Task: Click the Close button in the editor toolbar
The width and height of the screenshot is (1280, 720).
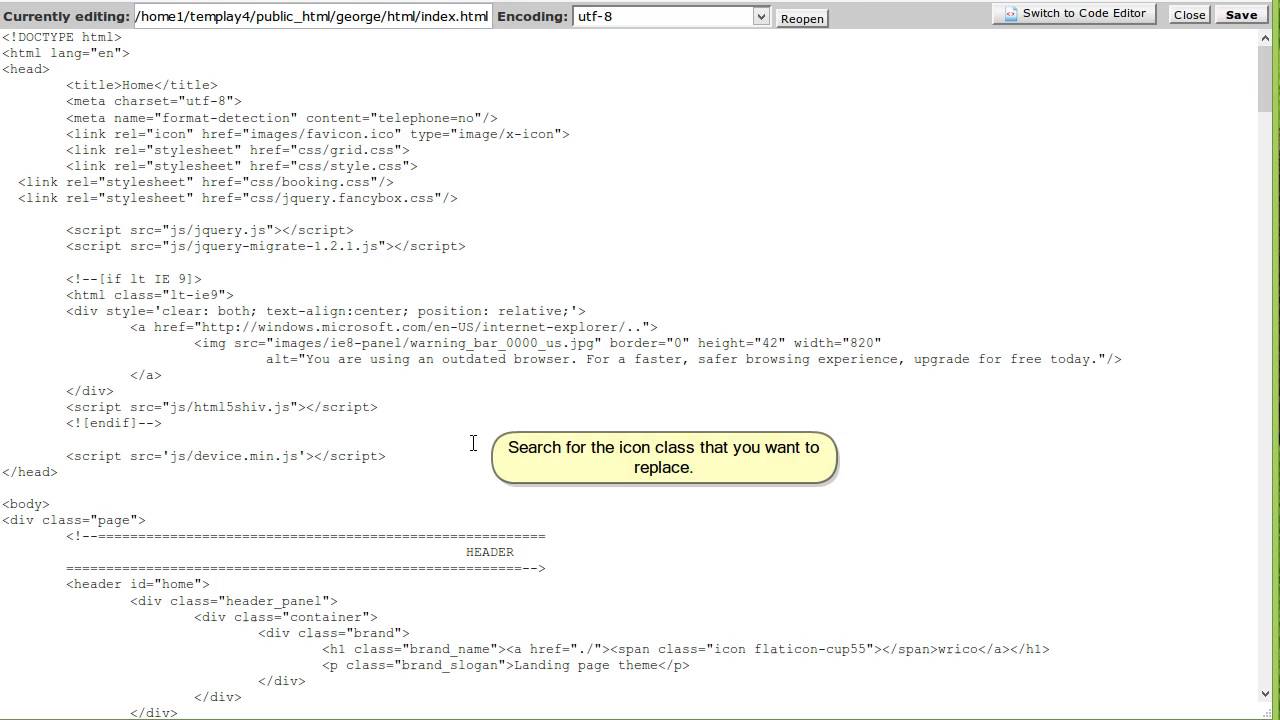Action: coord(1189,15)
